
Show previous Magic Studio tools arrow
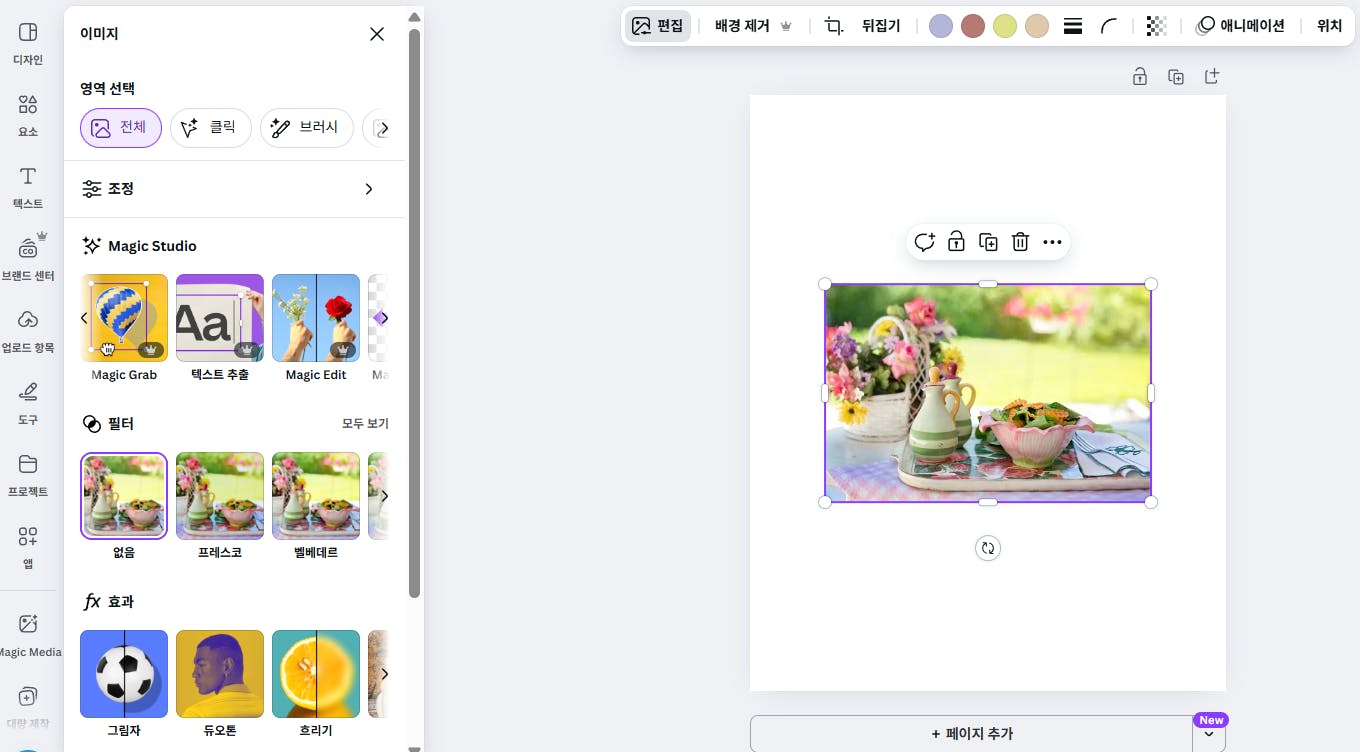pyautogui.click(x=84, y=318)
